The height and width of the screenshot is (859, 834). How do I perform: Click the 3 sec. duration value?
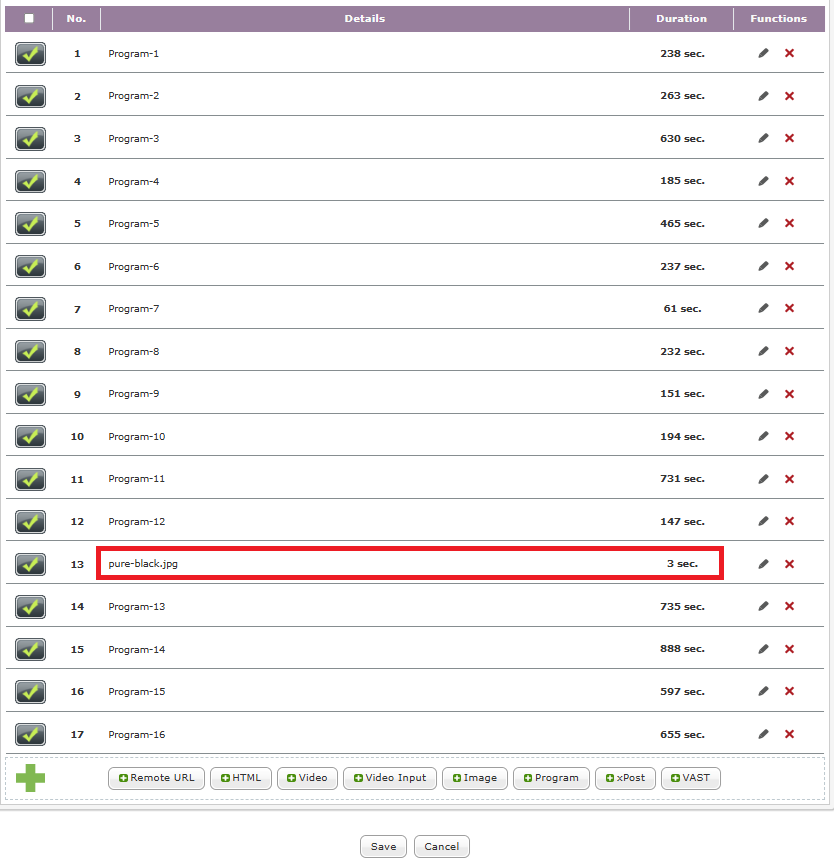[x=682, y=564]
